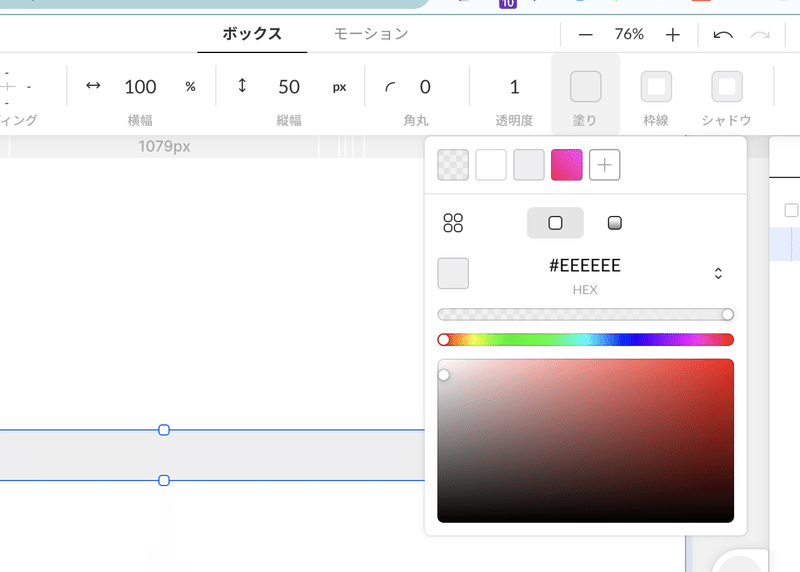Edit the 角丸 value 0

point(425,87)
